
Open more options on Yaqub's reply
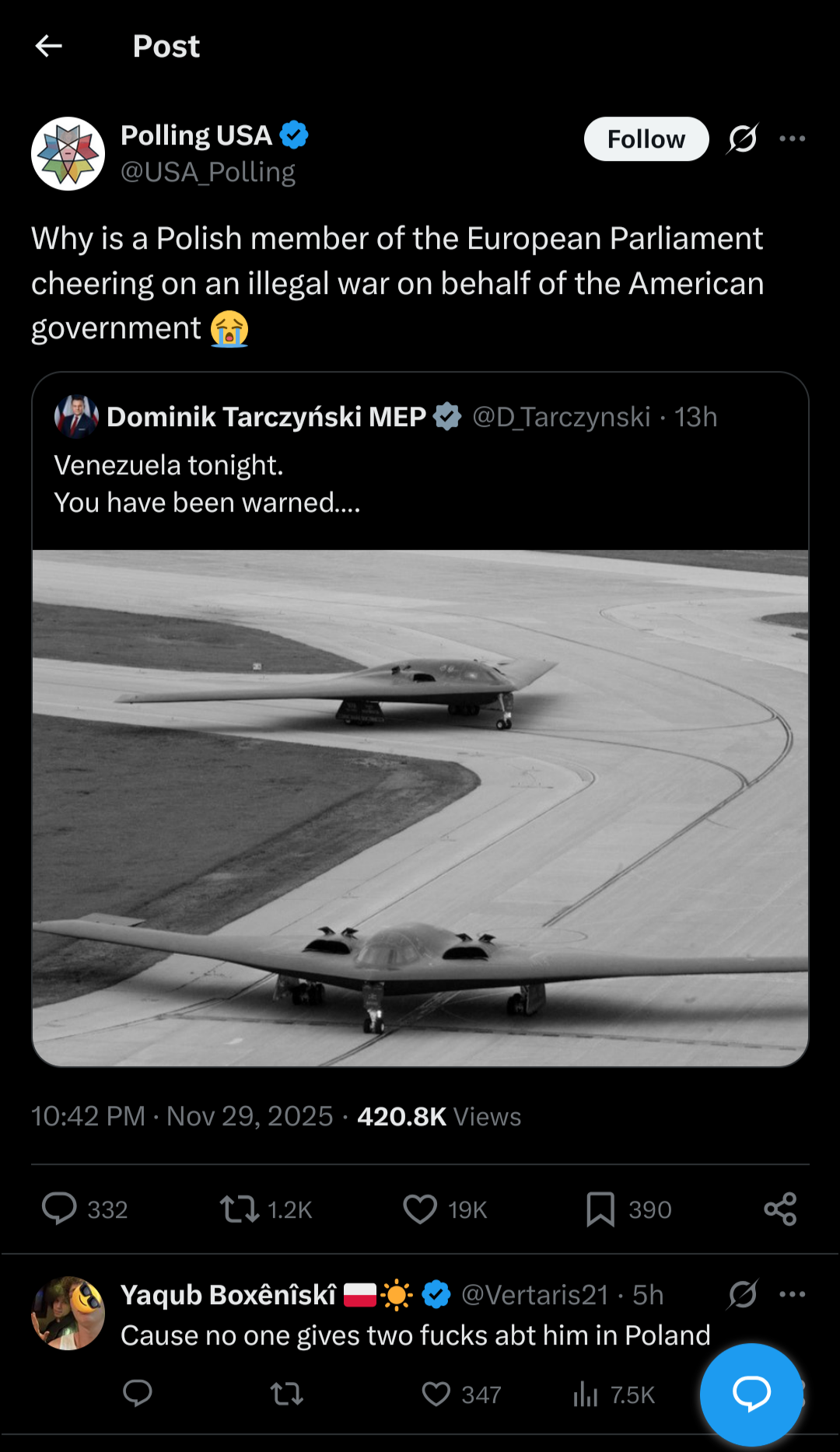point(792,1295)
